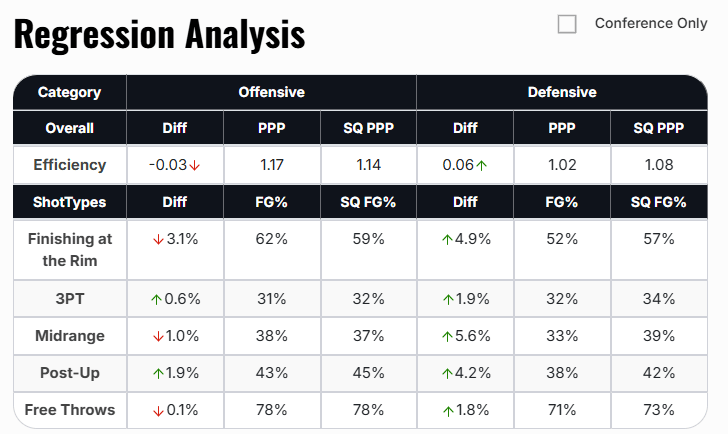Click red down arrow in offensive Midrange diff

(156, 337)
